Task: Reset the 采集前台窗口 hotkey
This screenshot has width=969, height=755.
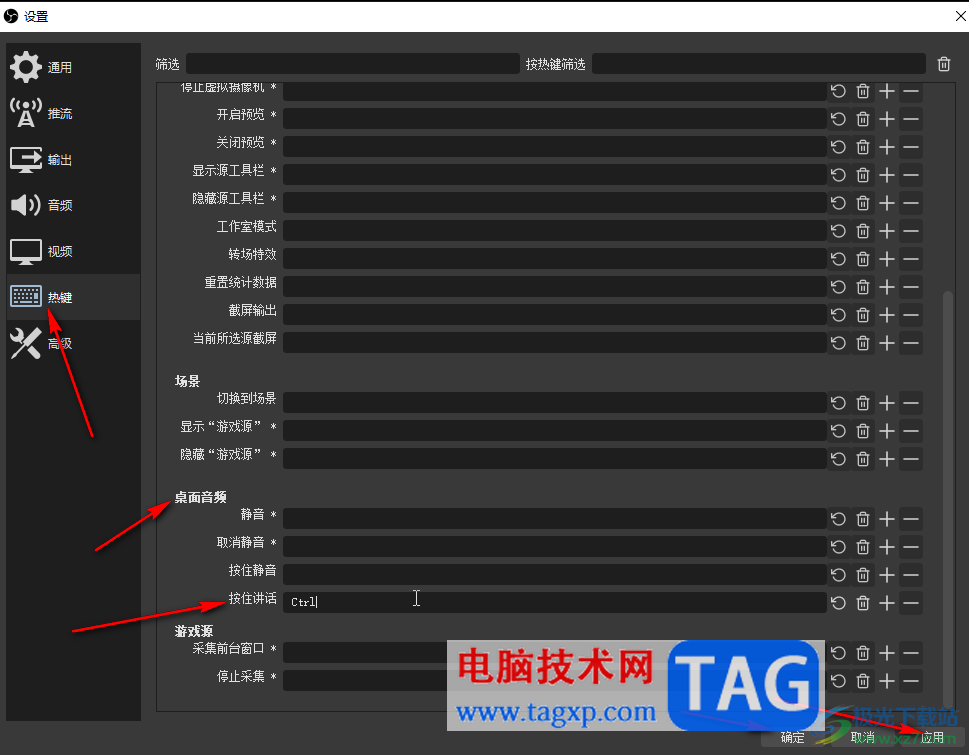Action: click(838, 653)
